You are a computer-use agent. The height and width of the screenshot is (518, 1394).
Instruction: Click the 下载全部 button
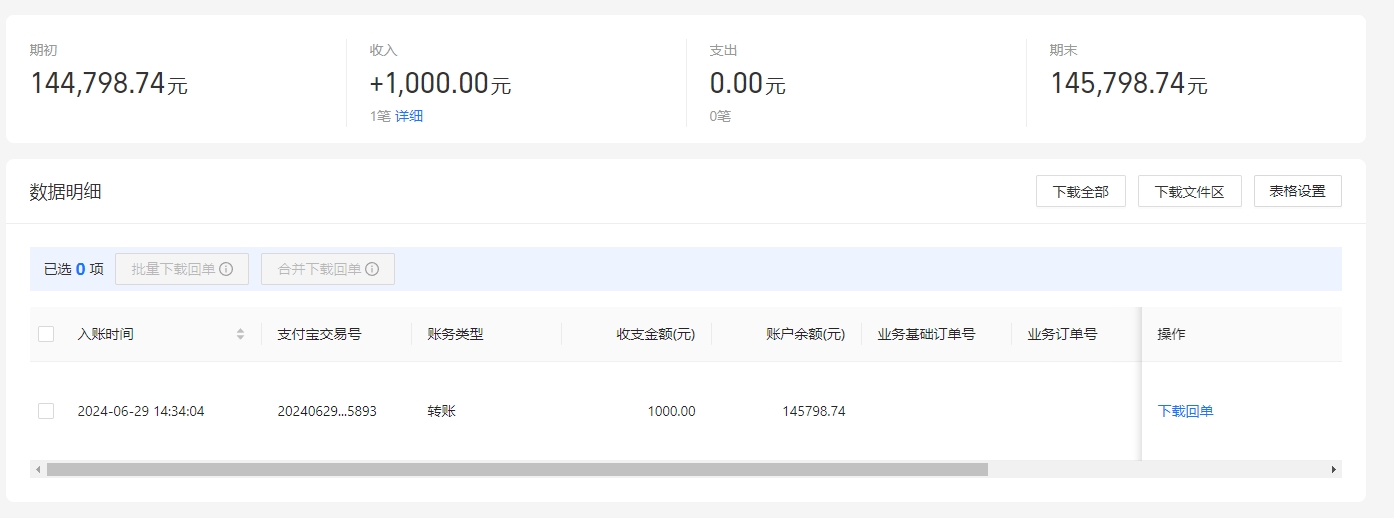(x=1081, y=191)
